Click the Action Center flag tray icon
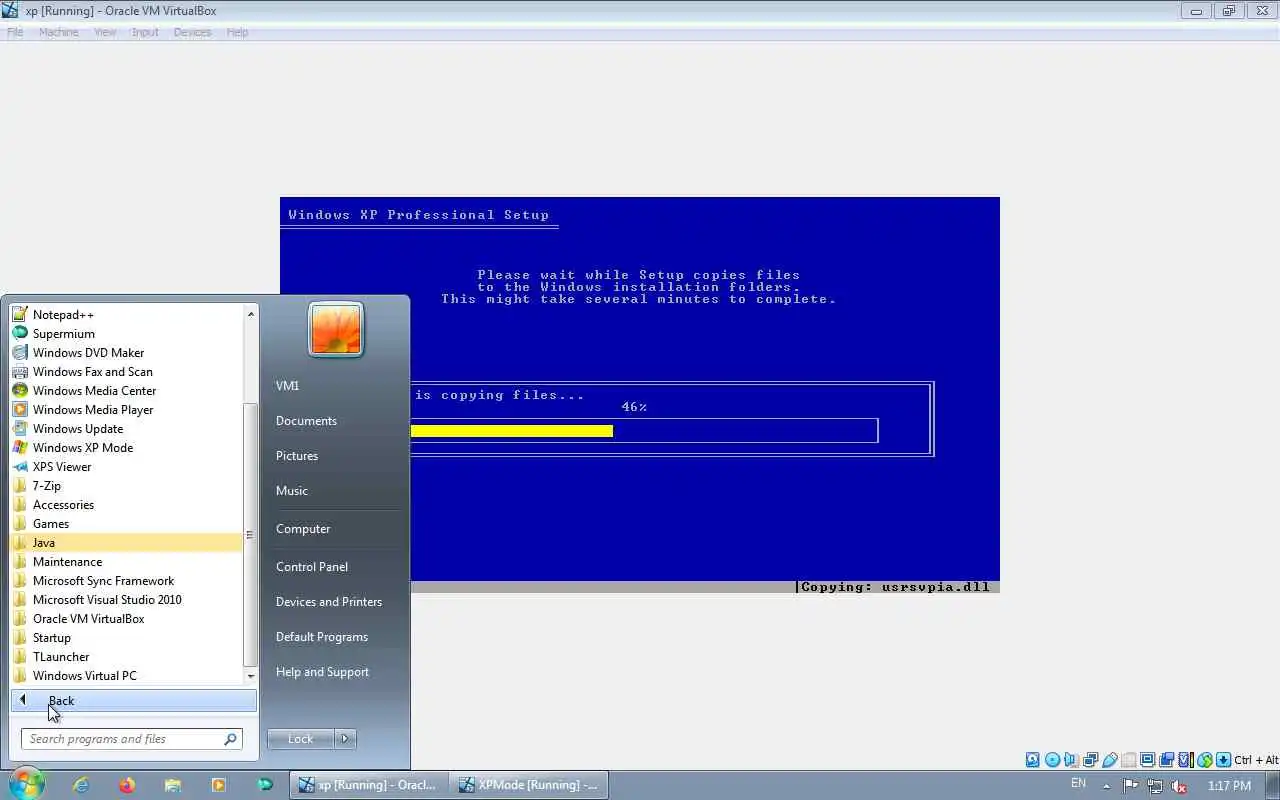The height and width of the screenshot is (800, 1280). [1131, 785]
